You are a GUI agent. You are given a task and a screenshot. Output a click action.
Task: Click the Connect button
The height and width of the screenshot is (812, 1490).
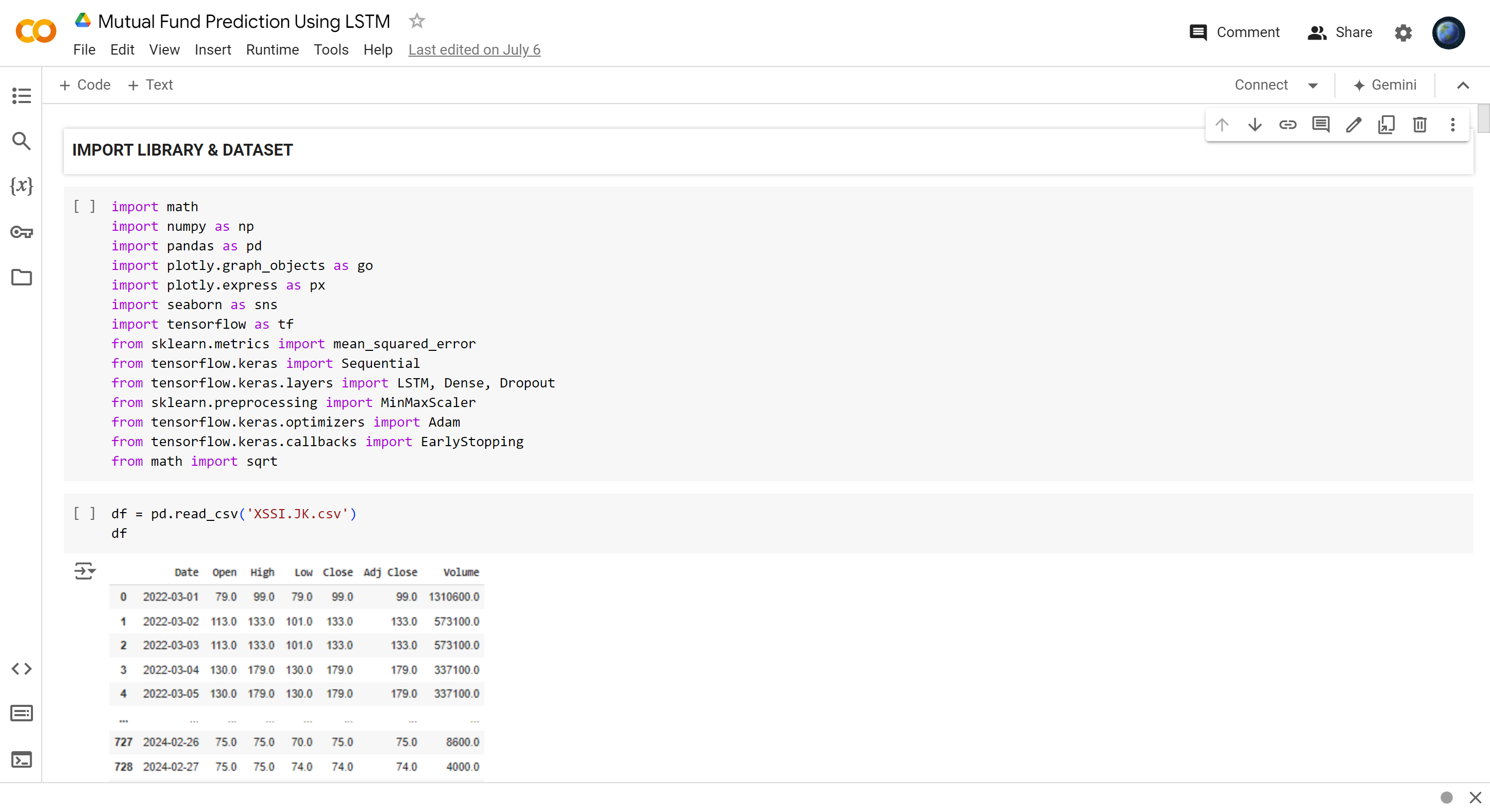(x=1261, y=85)
